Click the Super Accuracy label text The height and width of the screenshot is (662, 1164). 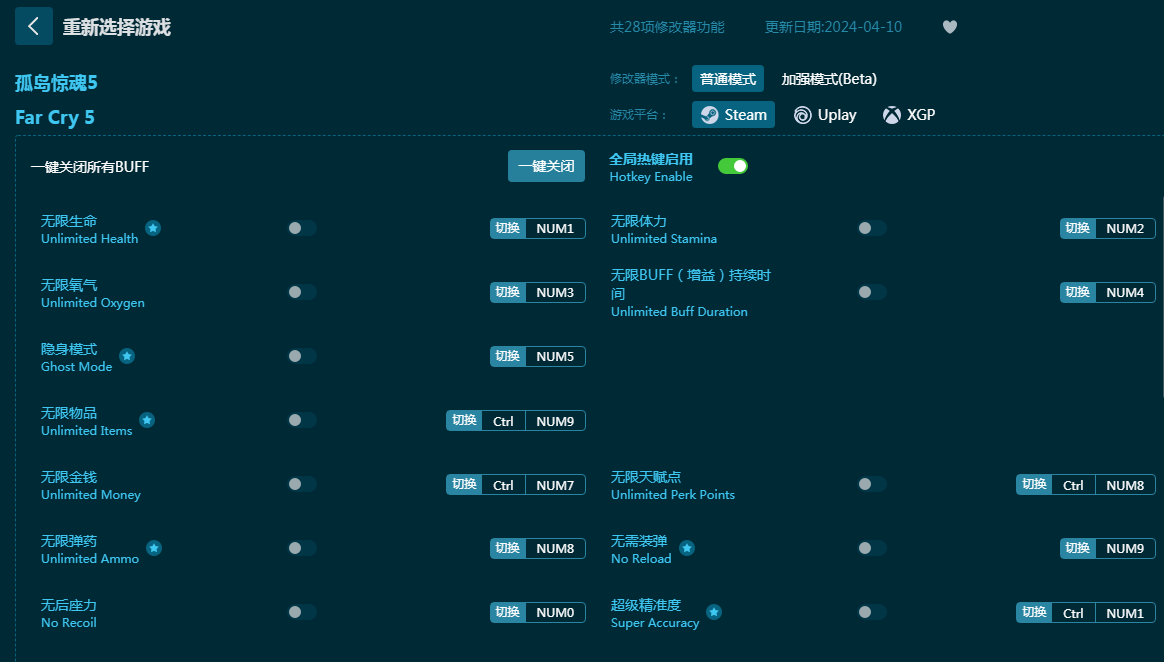(655, 623)
